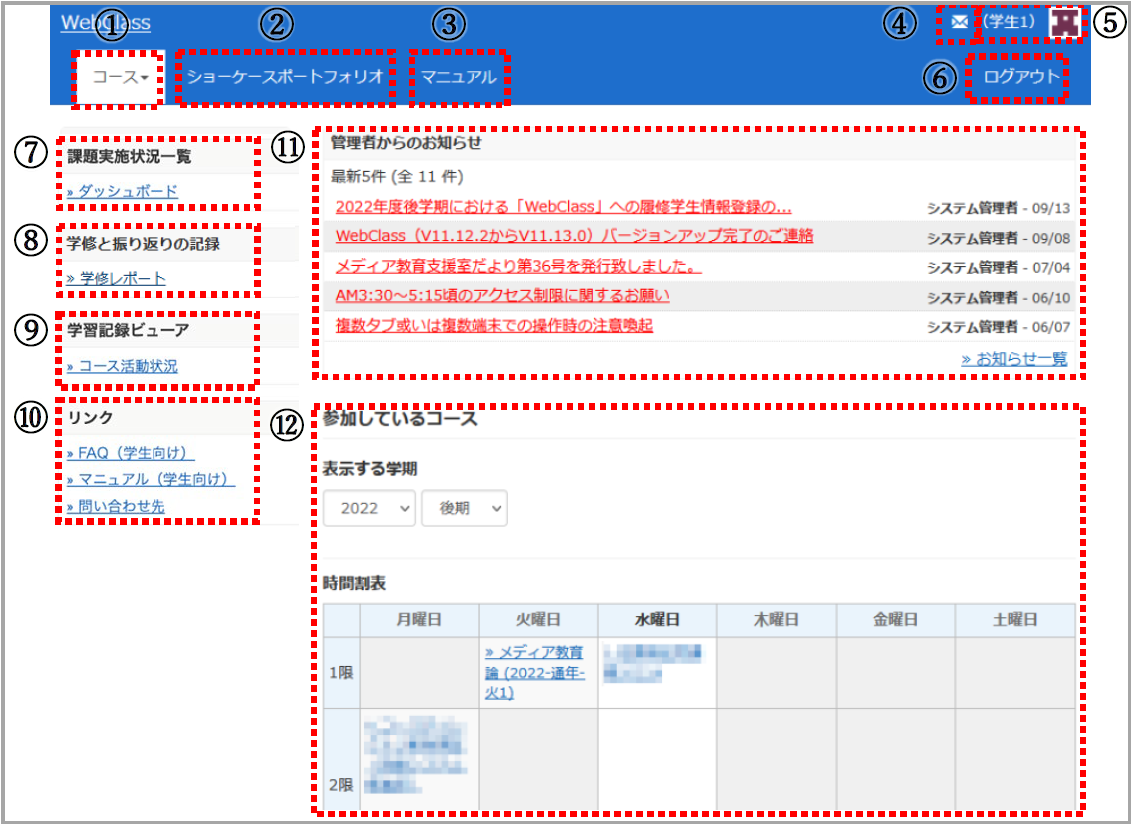This screenshot has width=1132, height=824.
Task: View all notices via お知らせ一覧
Action: (1014, 359)
